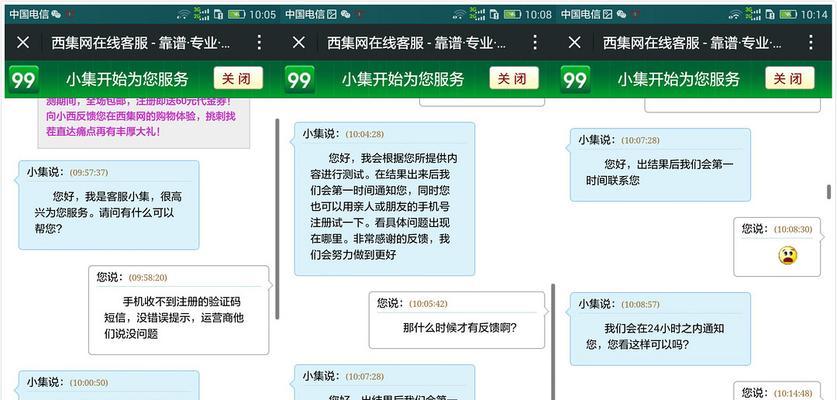Close the chat page in the 10:05 screenshot

click(x=23, y=42)
